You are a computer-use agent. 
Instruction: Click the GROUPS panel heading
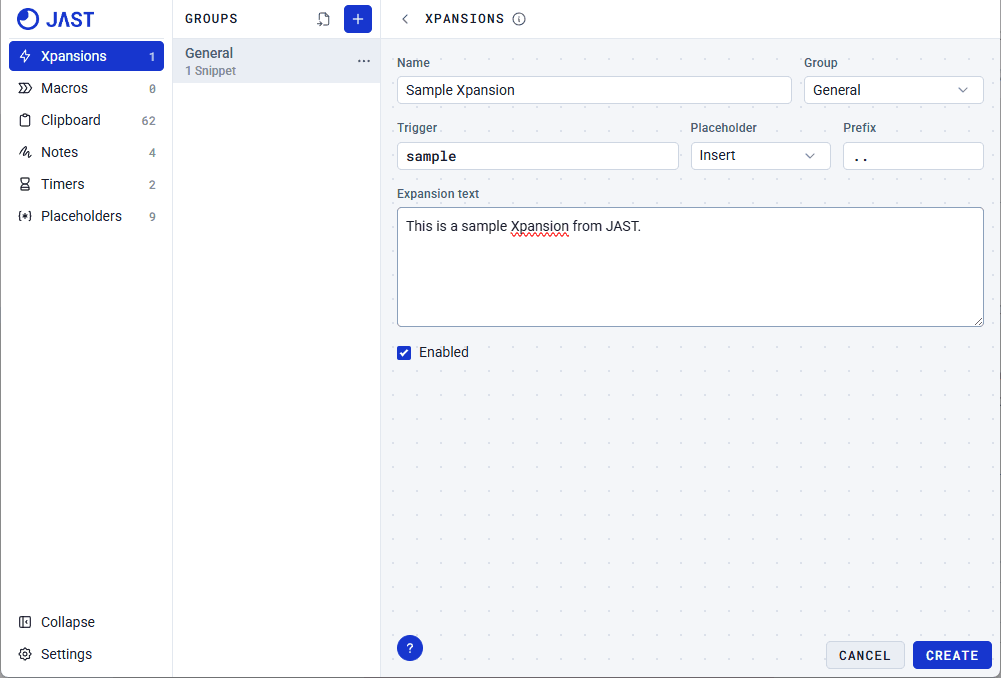211,19
